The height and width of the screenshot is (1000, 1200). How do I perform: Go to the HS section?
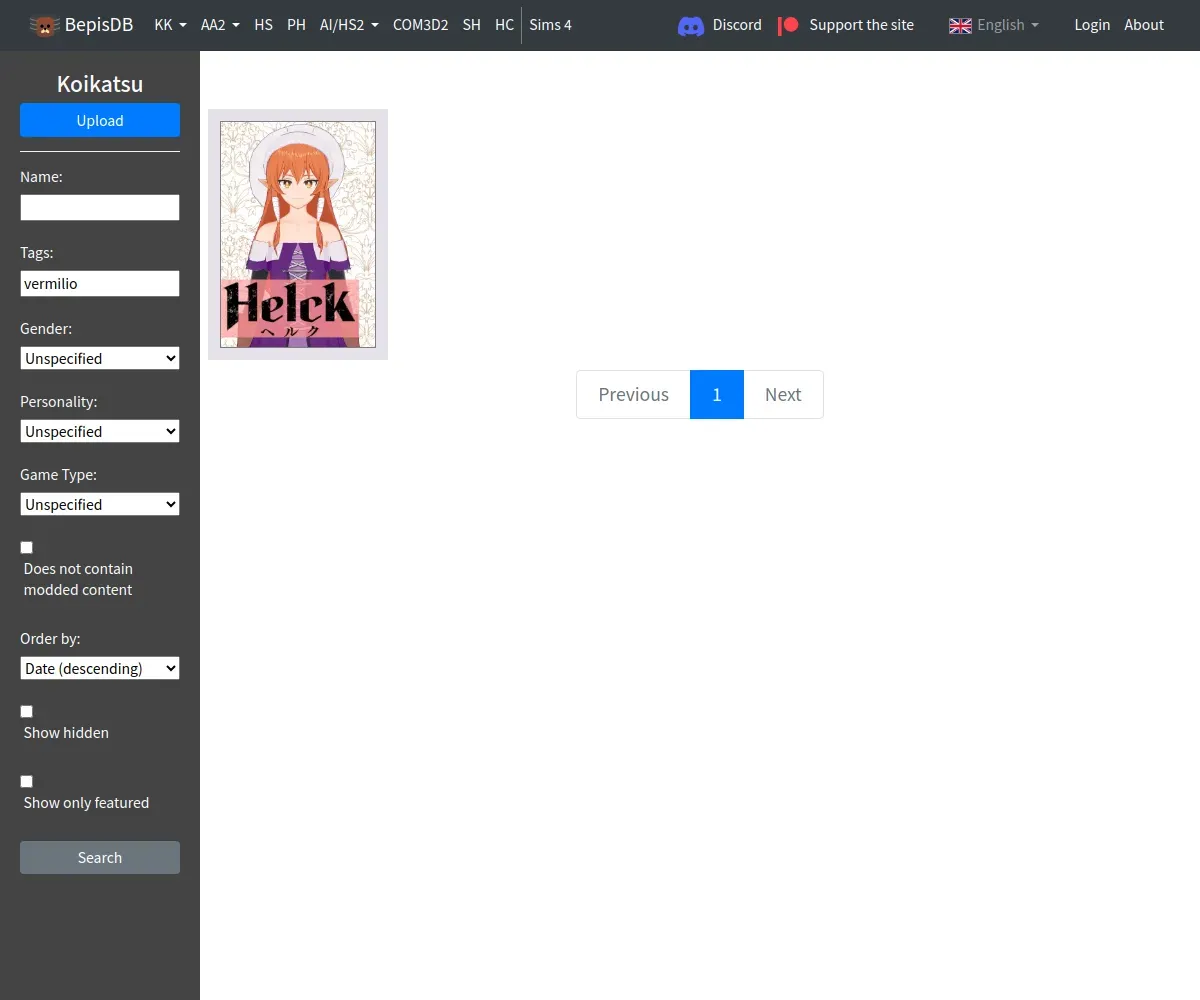[263, 25]
